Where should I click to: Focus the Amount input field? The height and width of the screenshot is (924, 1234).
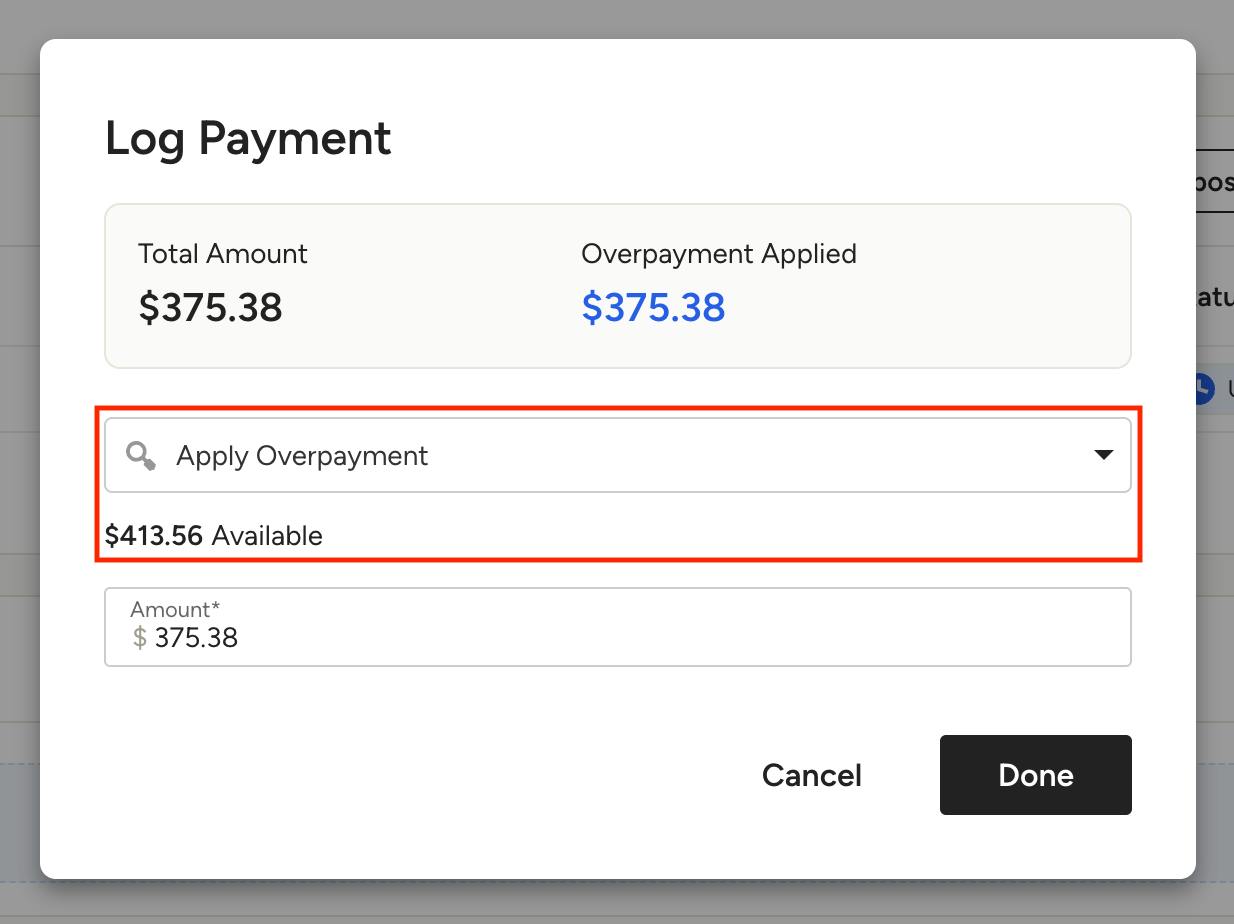tap(618, 627)
